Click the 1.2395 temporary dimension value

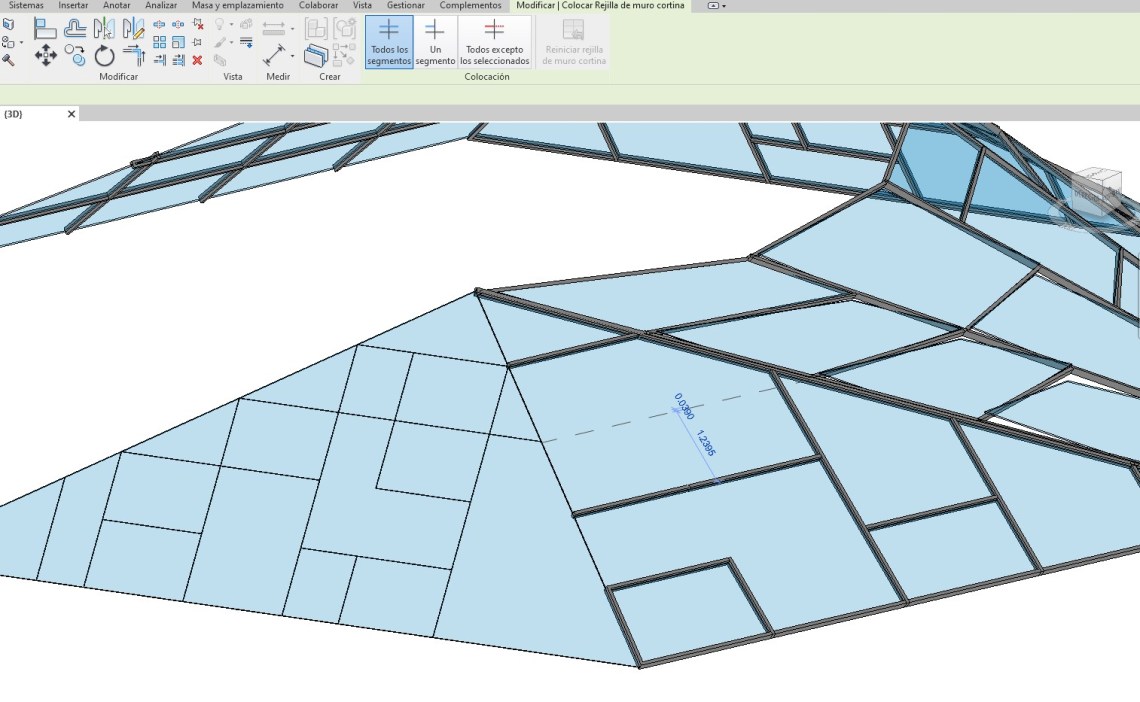[706, 443]
